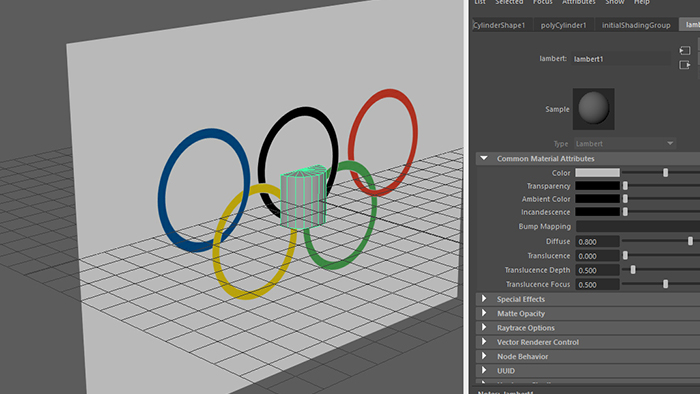Expand the UUID section

[484, 370]
